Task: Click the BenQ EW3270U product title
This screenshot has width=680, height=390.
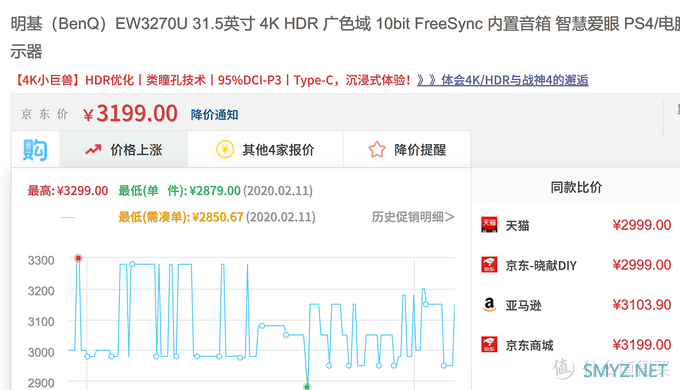Action: [x=345, y=37]
